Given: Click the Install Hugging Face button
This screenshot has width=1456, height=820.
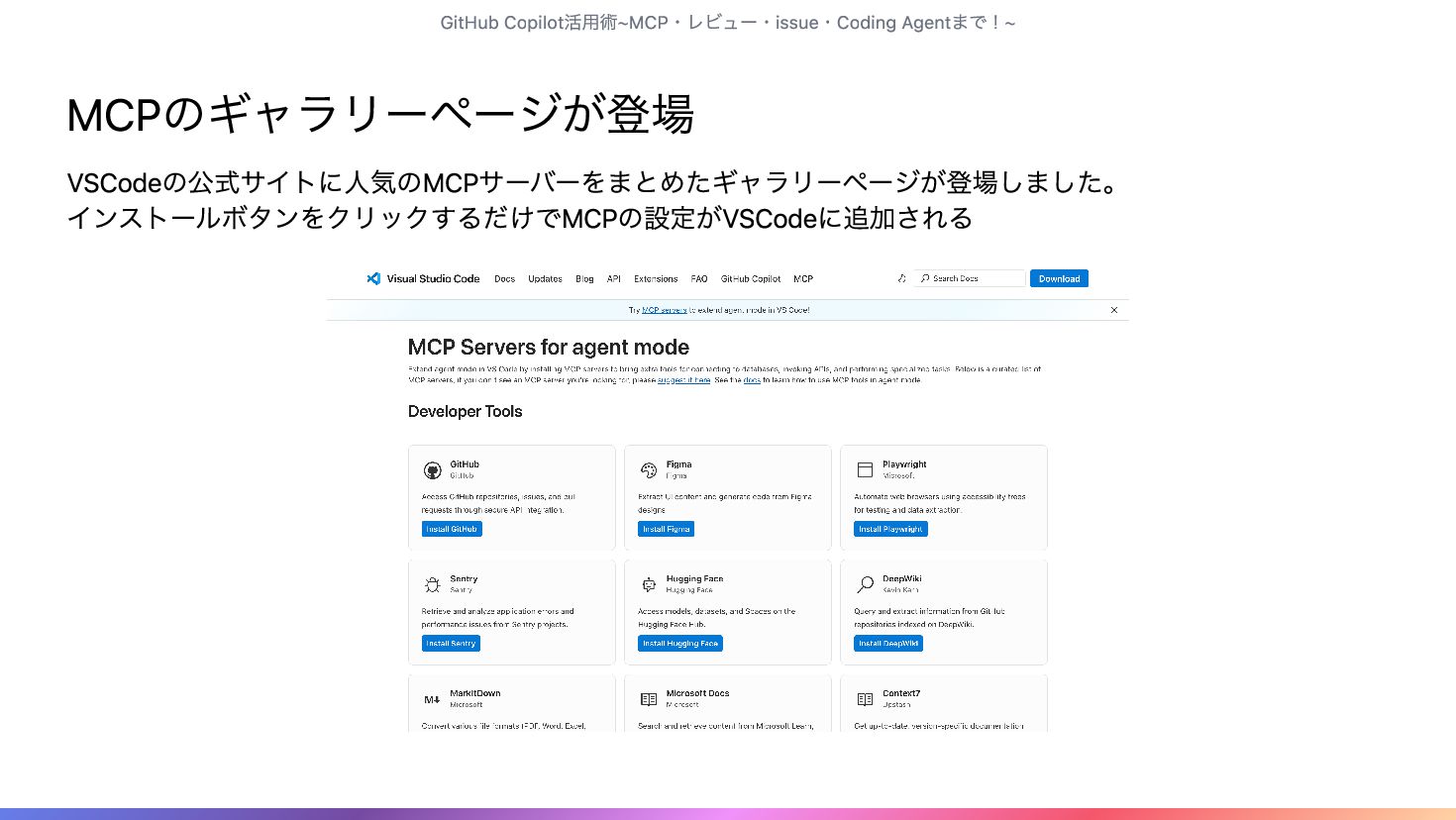Looking at the screenshot, I should 680,643.
